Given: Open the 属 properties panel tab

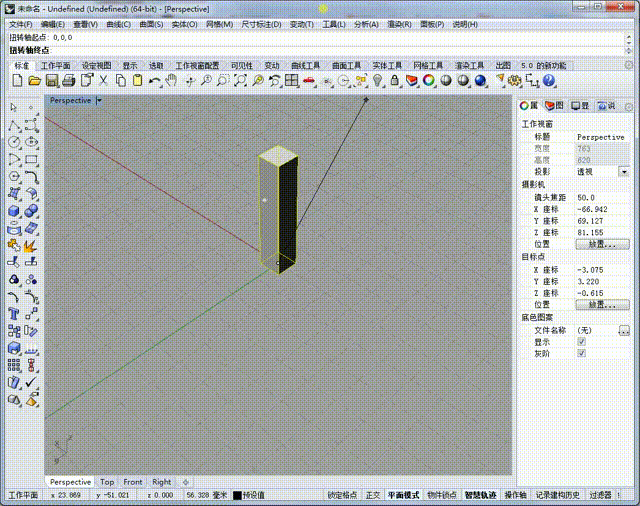Looking at the screenshot, I should point(529,106).
